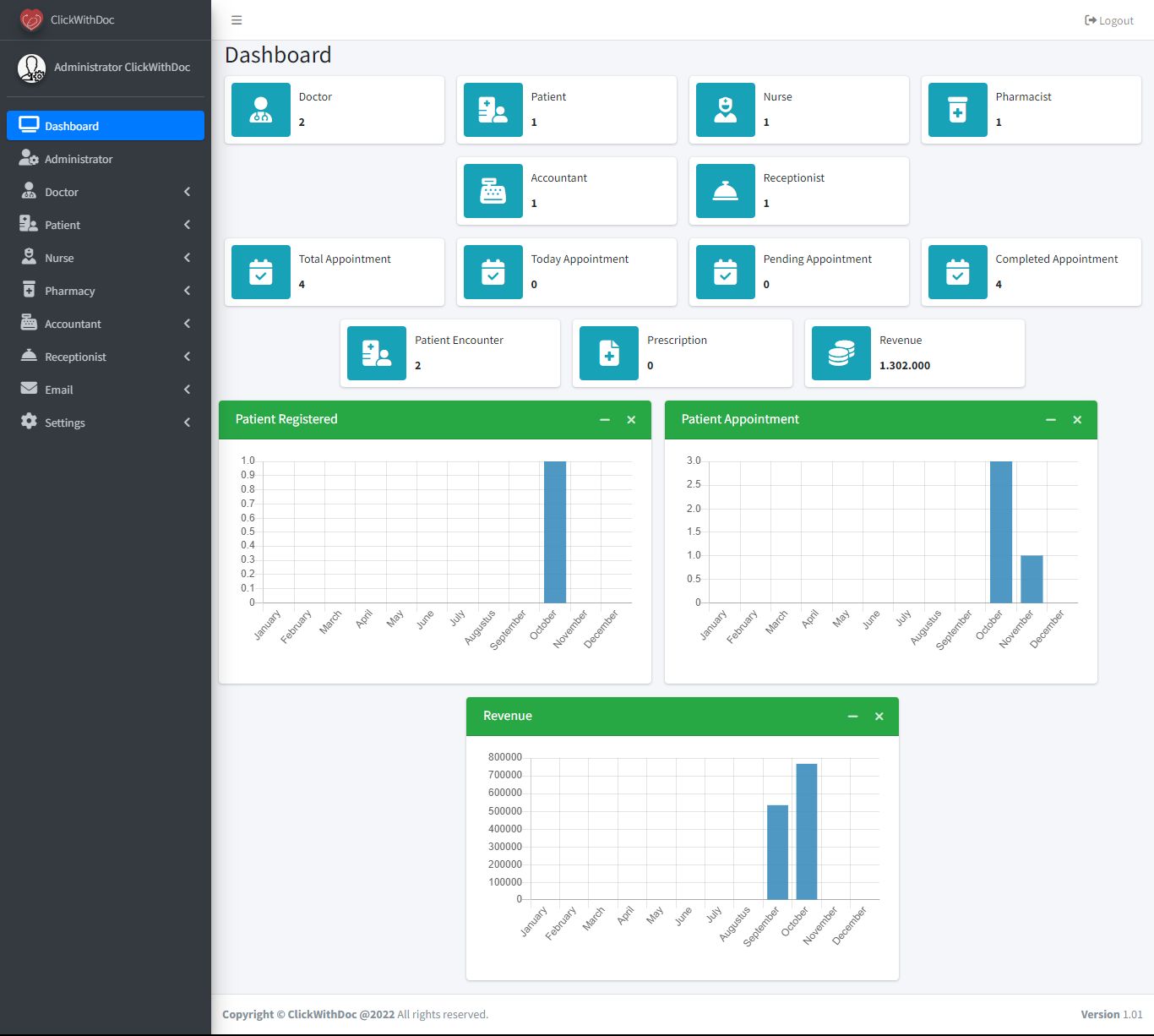This screenshot has height=1036, width=1154.
Task: Click the Prescription file icon
Action: (608, 353)
